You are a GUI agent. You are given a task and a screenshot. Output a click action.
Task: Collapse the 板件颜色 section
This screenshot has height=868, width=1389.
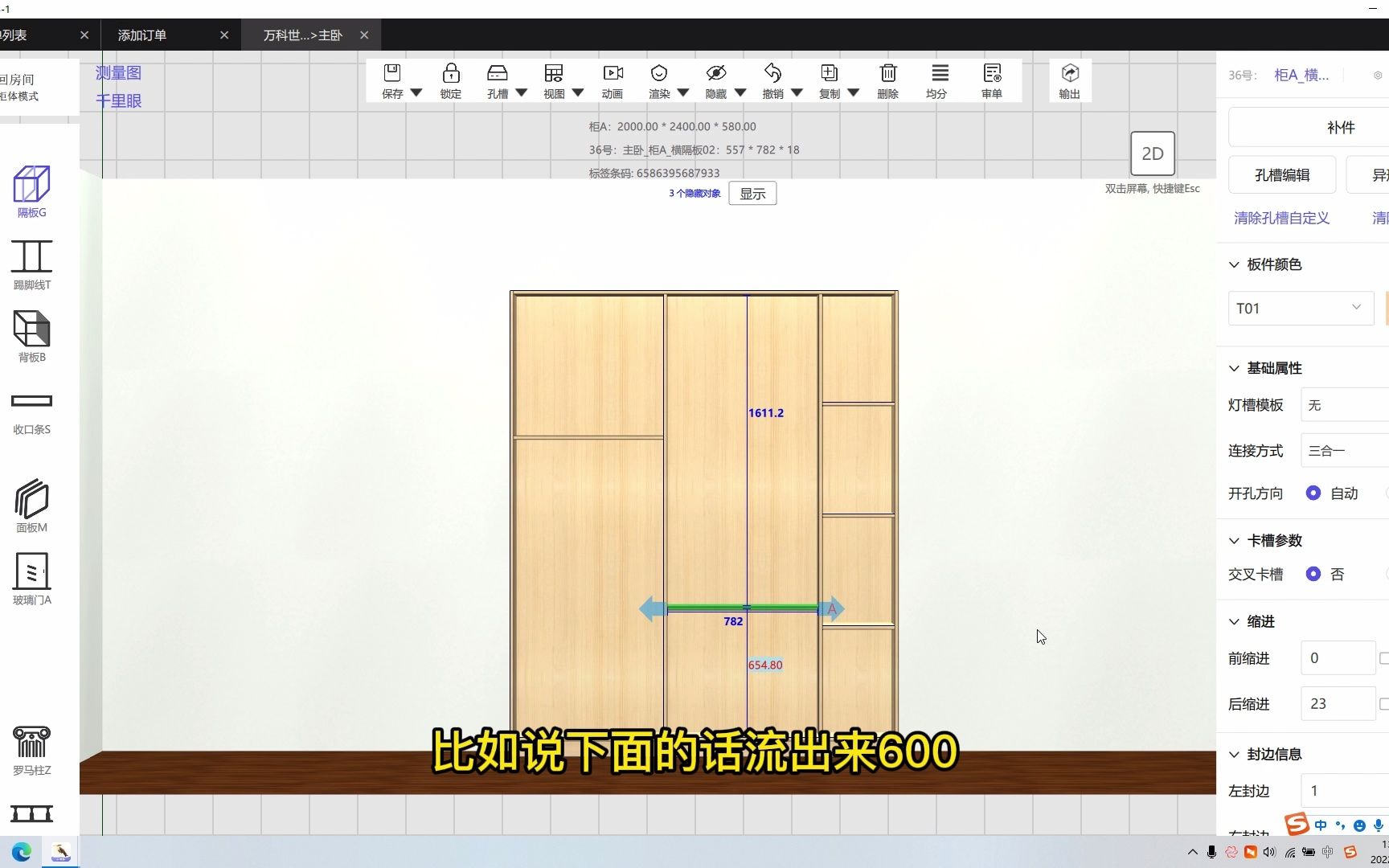(1234, 264)
